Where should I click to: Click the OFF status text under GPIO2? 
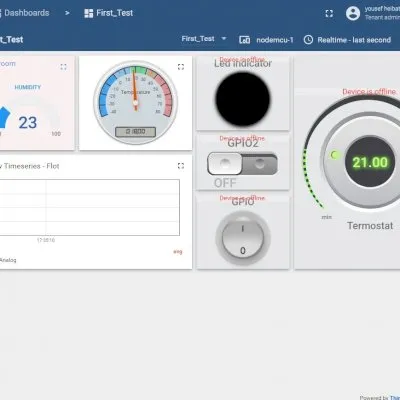225,183
